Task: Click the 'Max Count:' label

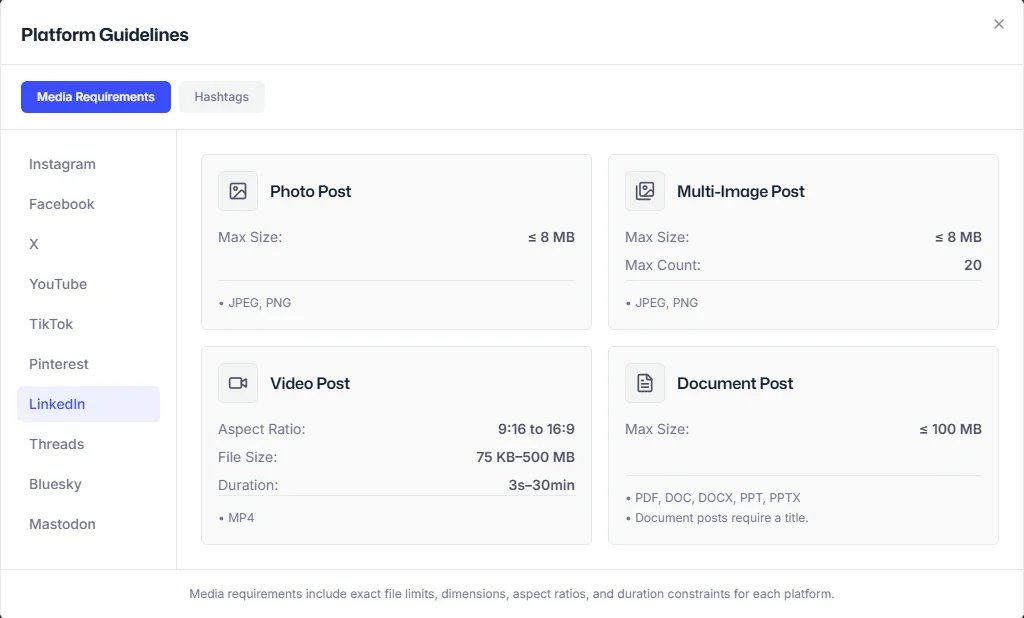Action: pos(663,265)
